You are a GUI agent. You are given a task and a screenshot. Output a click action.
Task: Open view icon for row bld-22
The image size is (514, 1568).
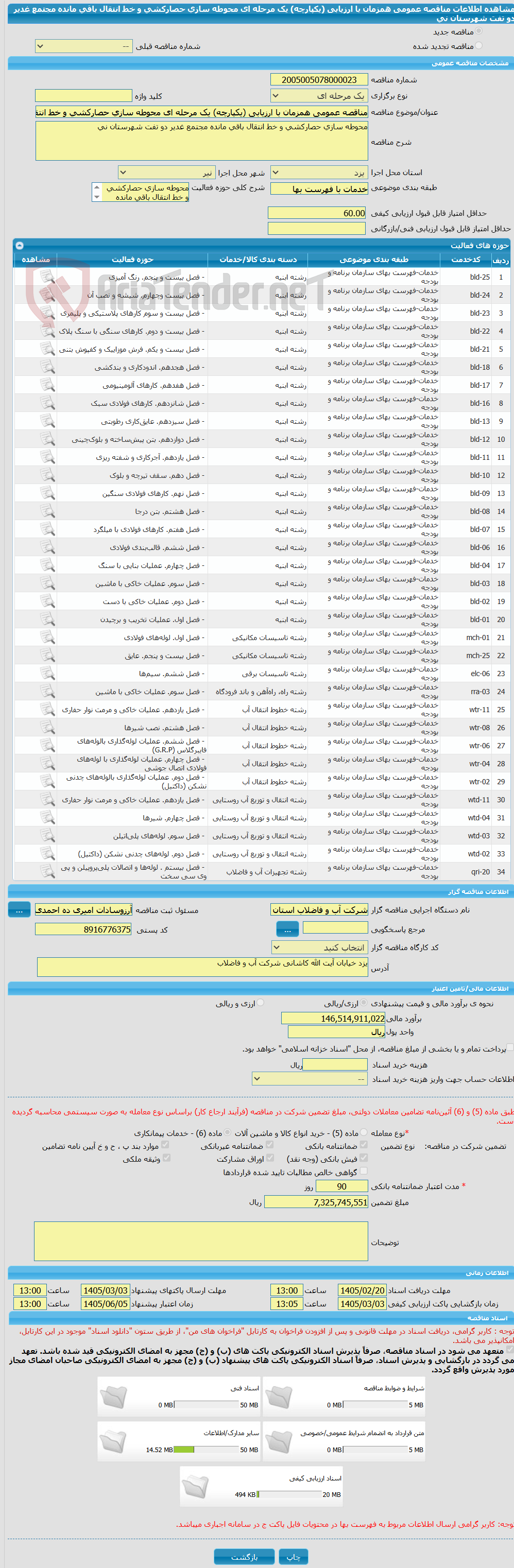point(47,331)
